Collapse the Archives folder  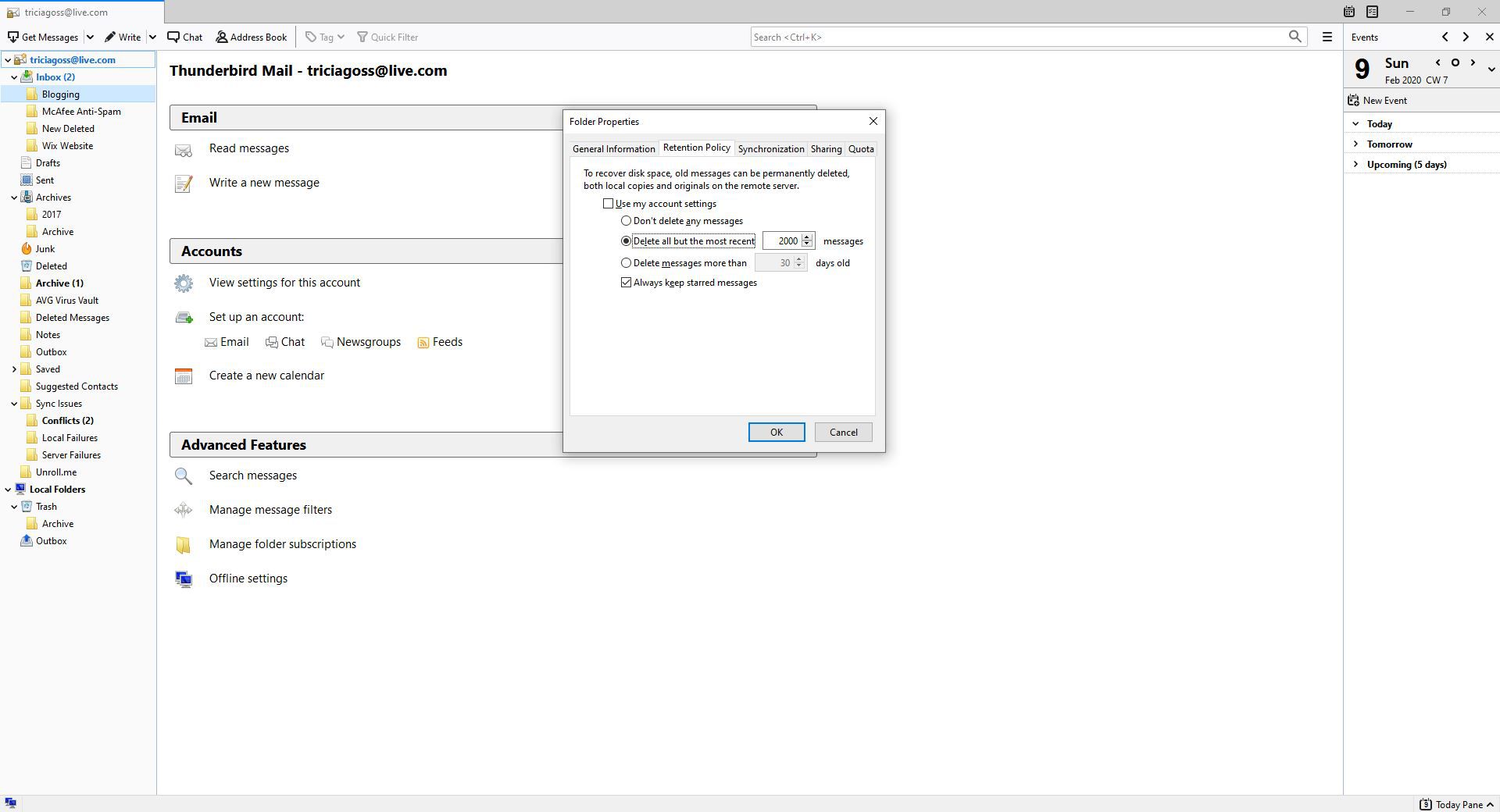point(14,197)
